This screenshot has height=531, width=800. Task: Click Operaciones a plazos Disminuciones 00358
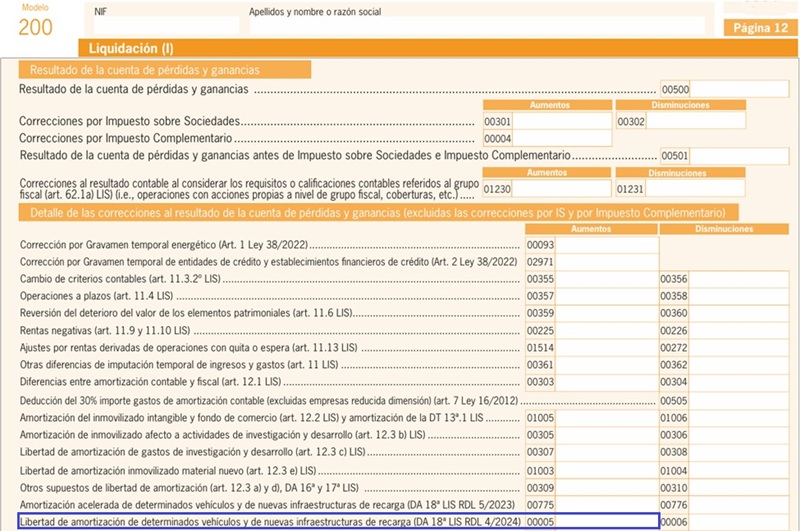pyautogui.click(x=739, y=296)
